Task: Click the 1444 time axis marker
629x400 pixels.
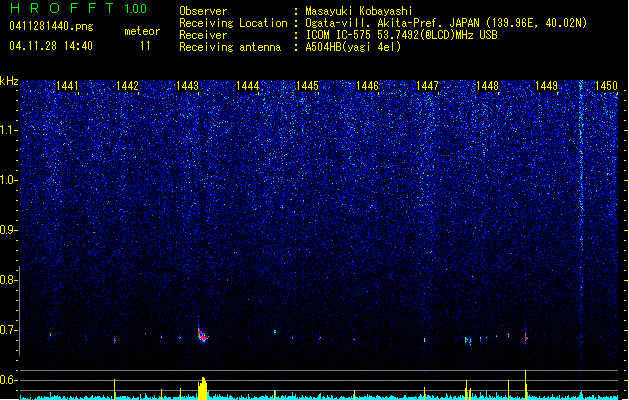Action: 248,86
